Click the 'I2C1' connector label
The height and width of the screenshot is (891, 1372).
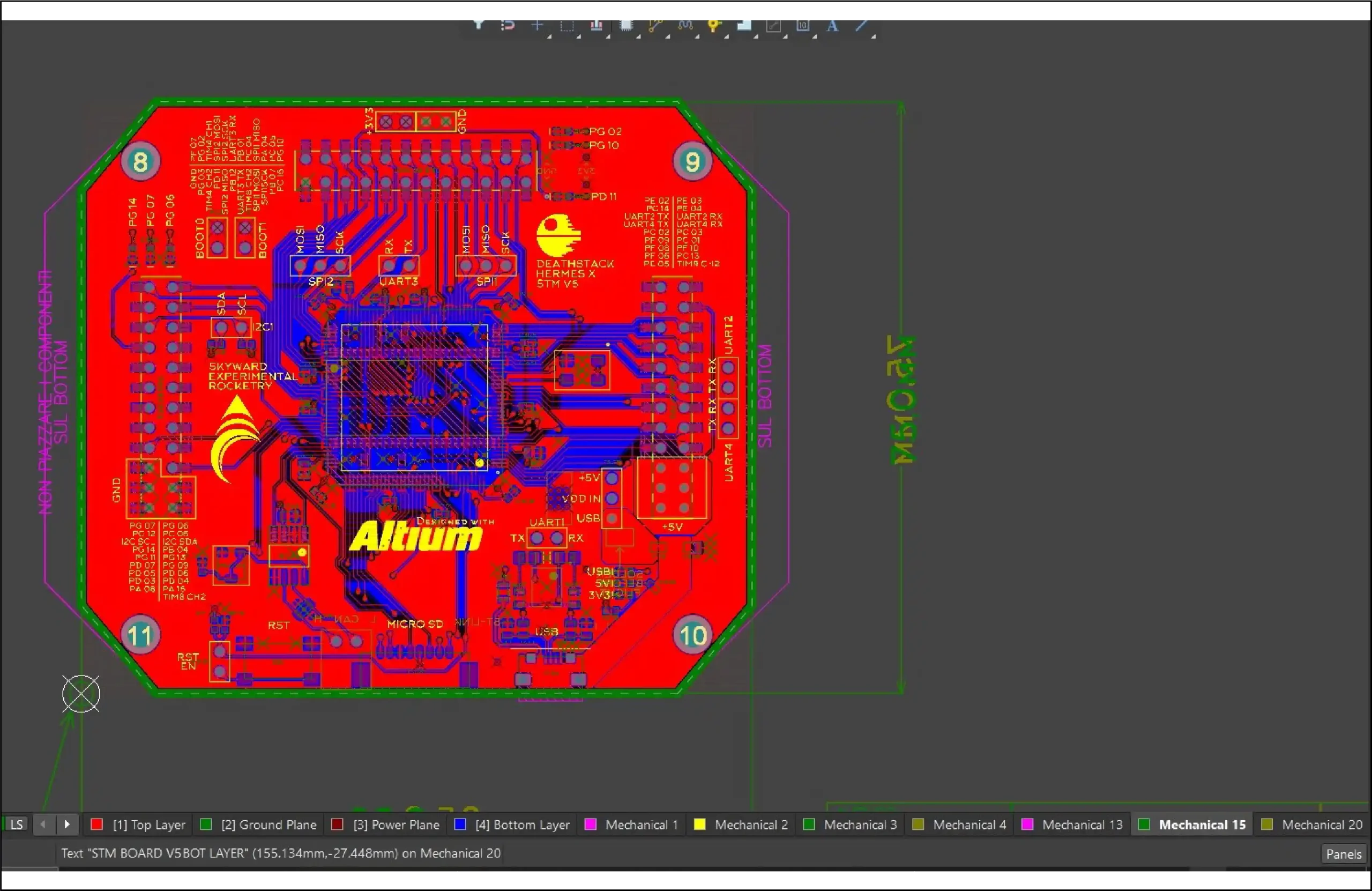click(x=263, y=327)
